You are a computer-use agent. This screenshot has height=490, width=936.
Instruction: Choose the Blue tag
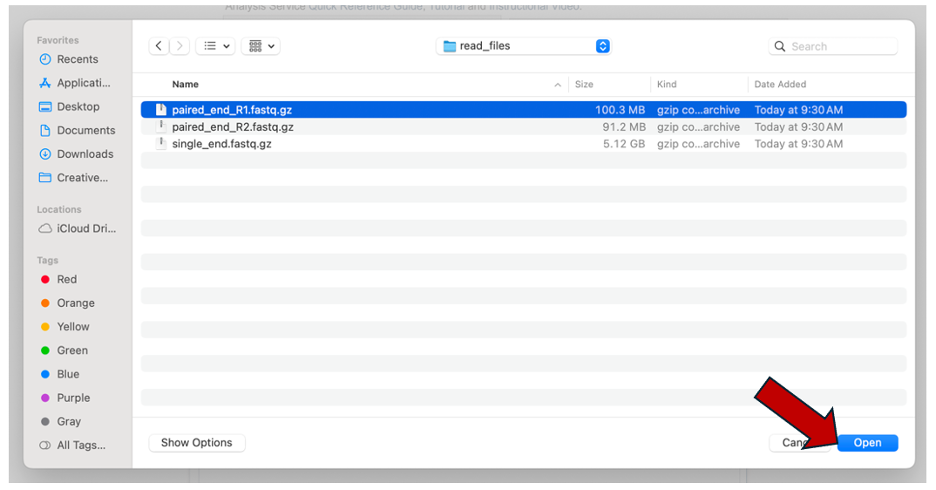tap(60, 374)
